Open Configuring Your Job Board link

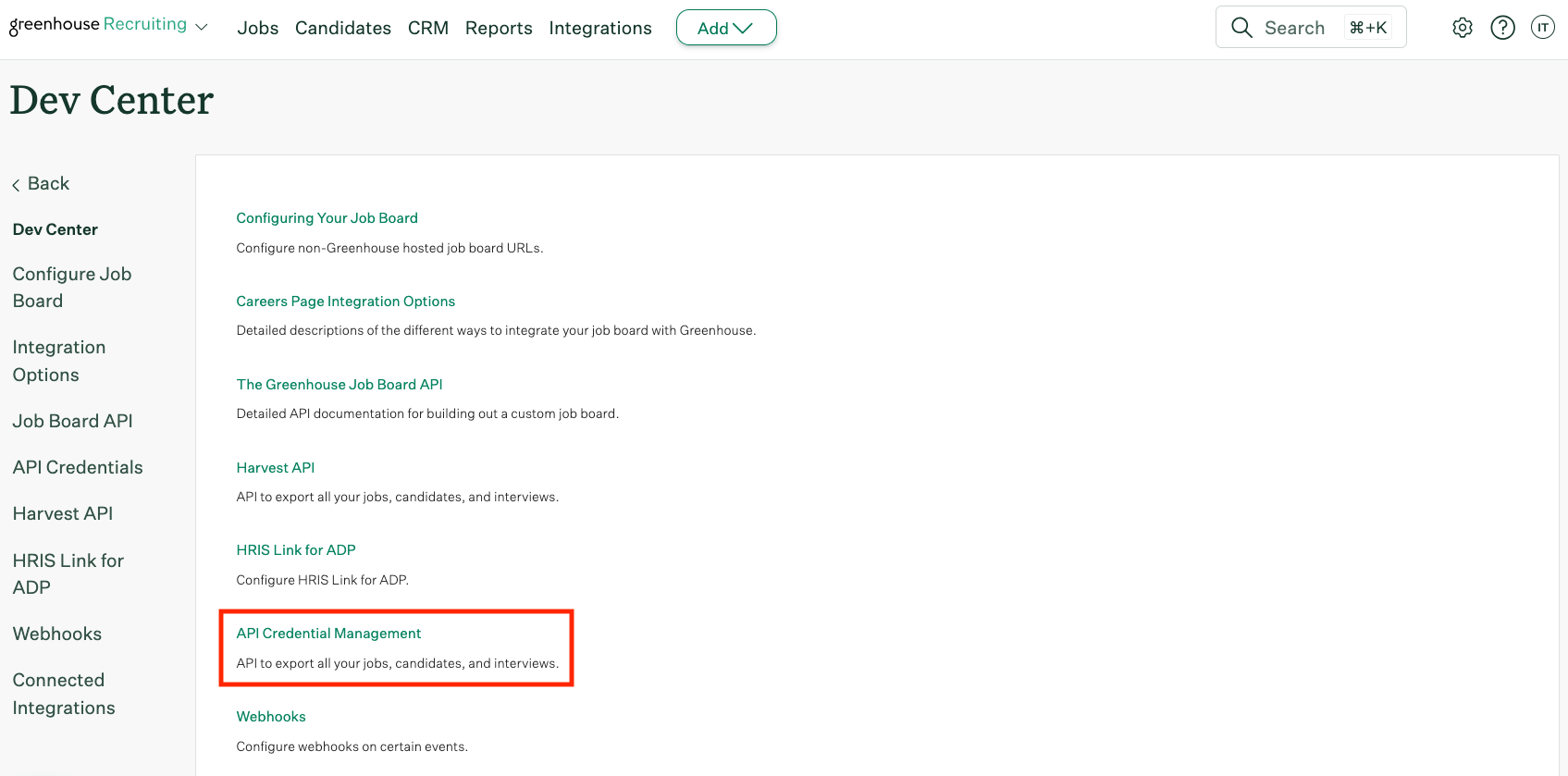pos(327,218)
